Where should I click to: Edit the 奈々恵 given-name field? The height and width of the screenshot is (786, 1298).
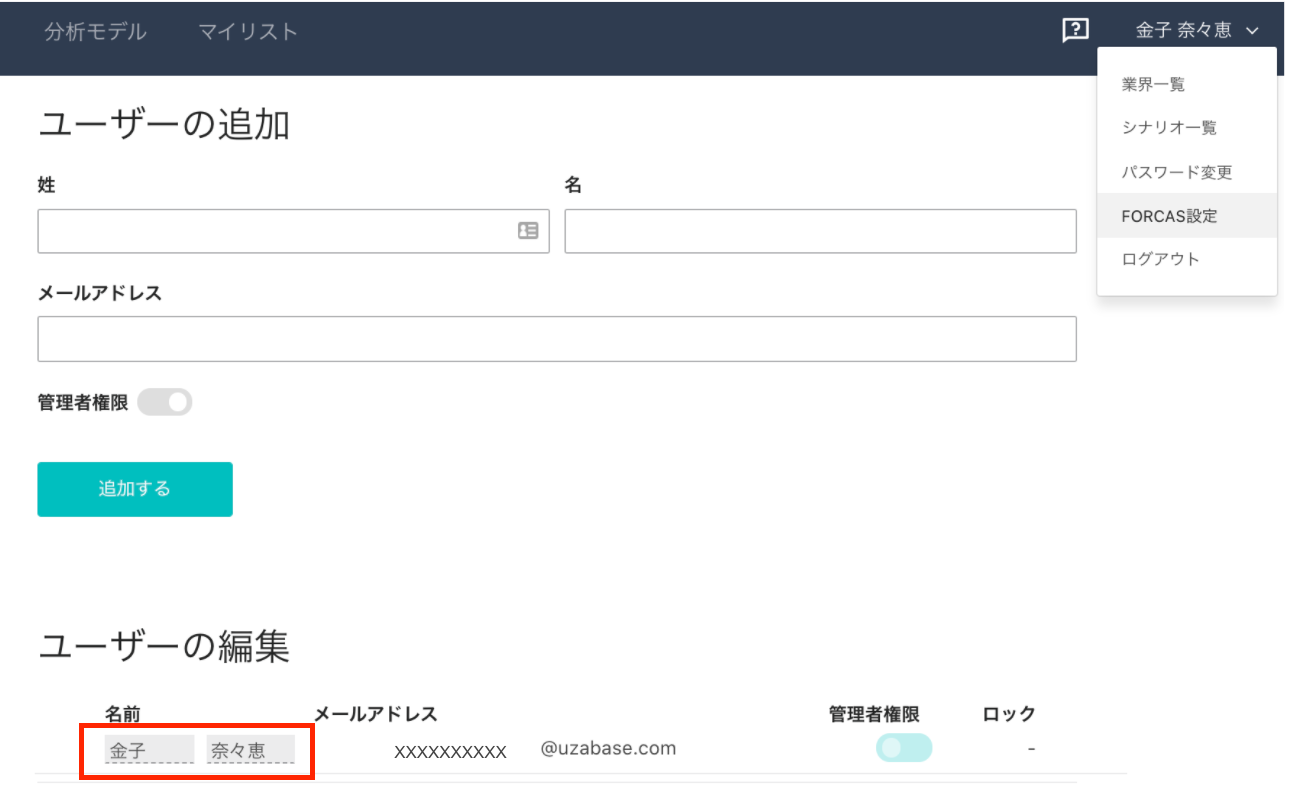coord(250,750)
